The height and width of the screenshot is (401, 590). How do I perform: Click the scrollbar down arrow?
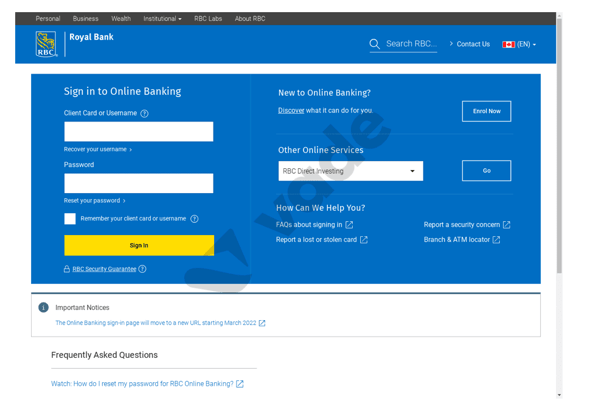559,395
